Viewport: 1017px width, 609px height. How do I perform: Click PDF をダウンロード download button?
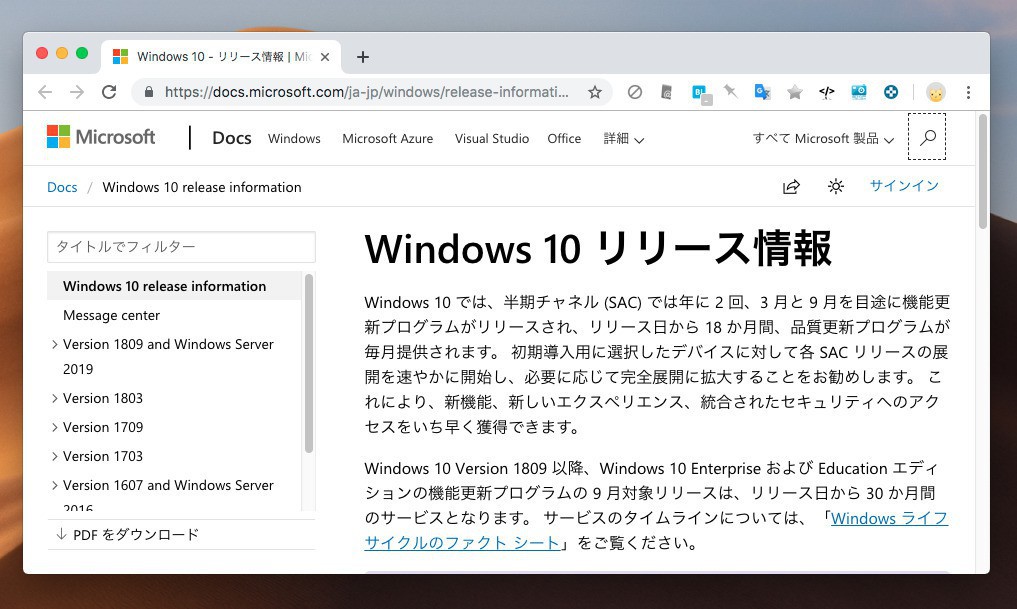pyautogui.click(x=128, y=534)
